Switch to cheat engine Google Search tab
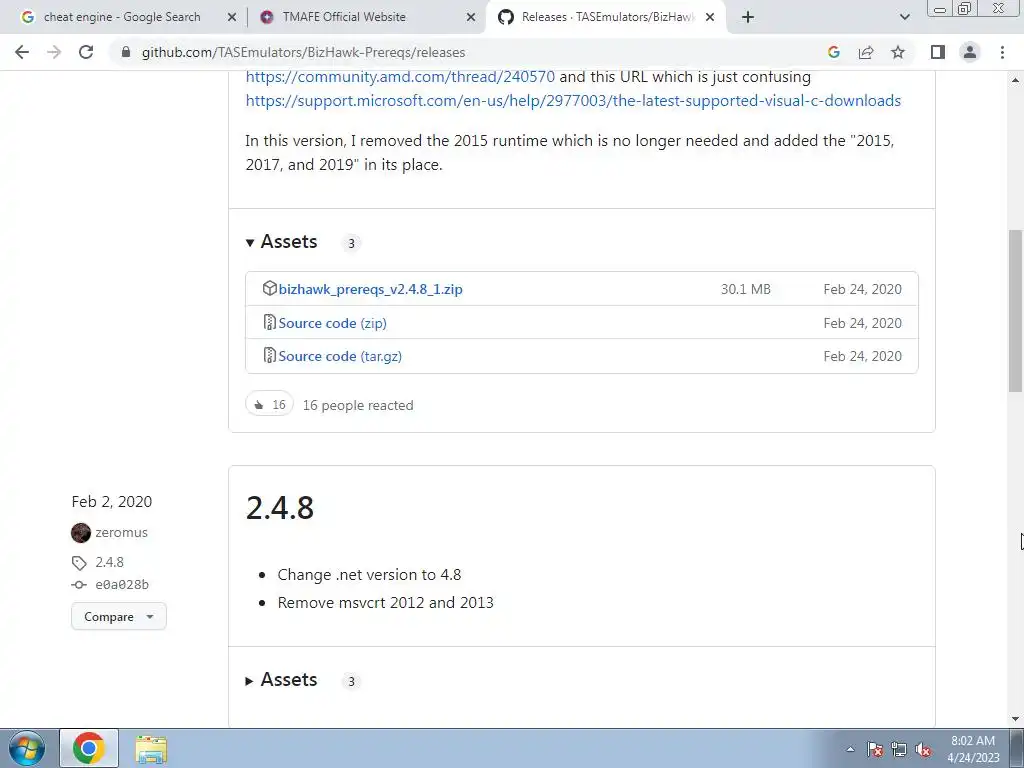 pos(122,17)
